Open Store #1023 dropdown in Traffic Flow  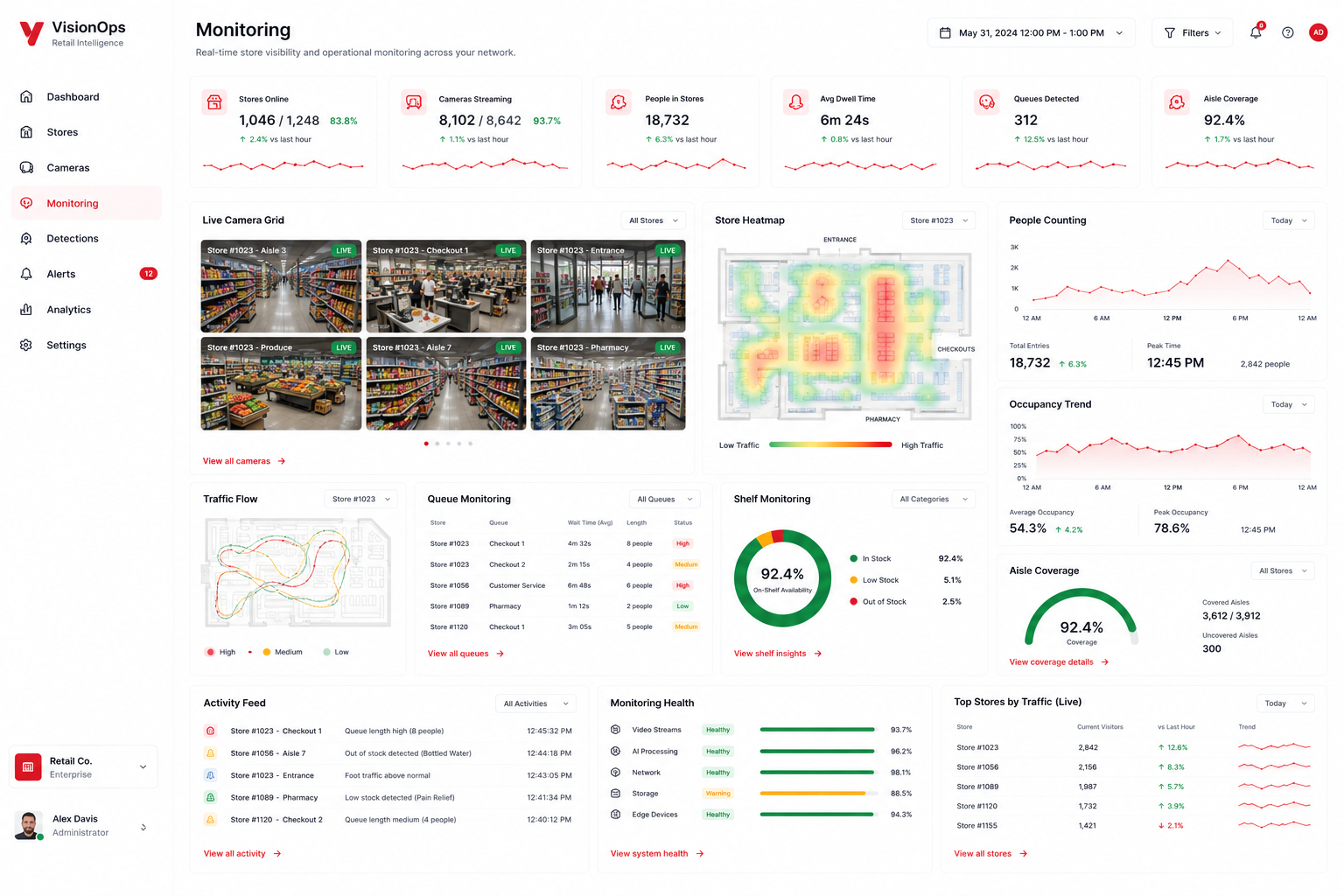pos(360,499)
